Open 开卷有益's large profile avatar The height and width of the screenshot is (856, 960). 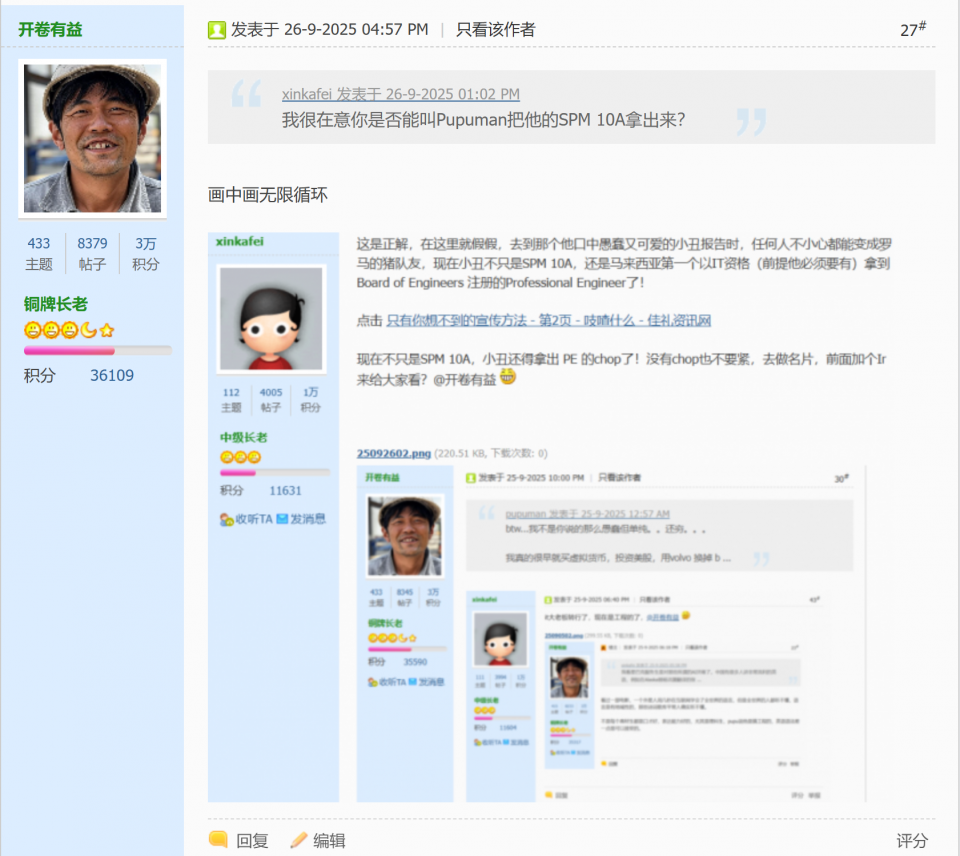click(x=92, y=138)
